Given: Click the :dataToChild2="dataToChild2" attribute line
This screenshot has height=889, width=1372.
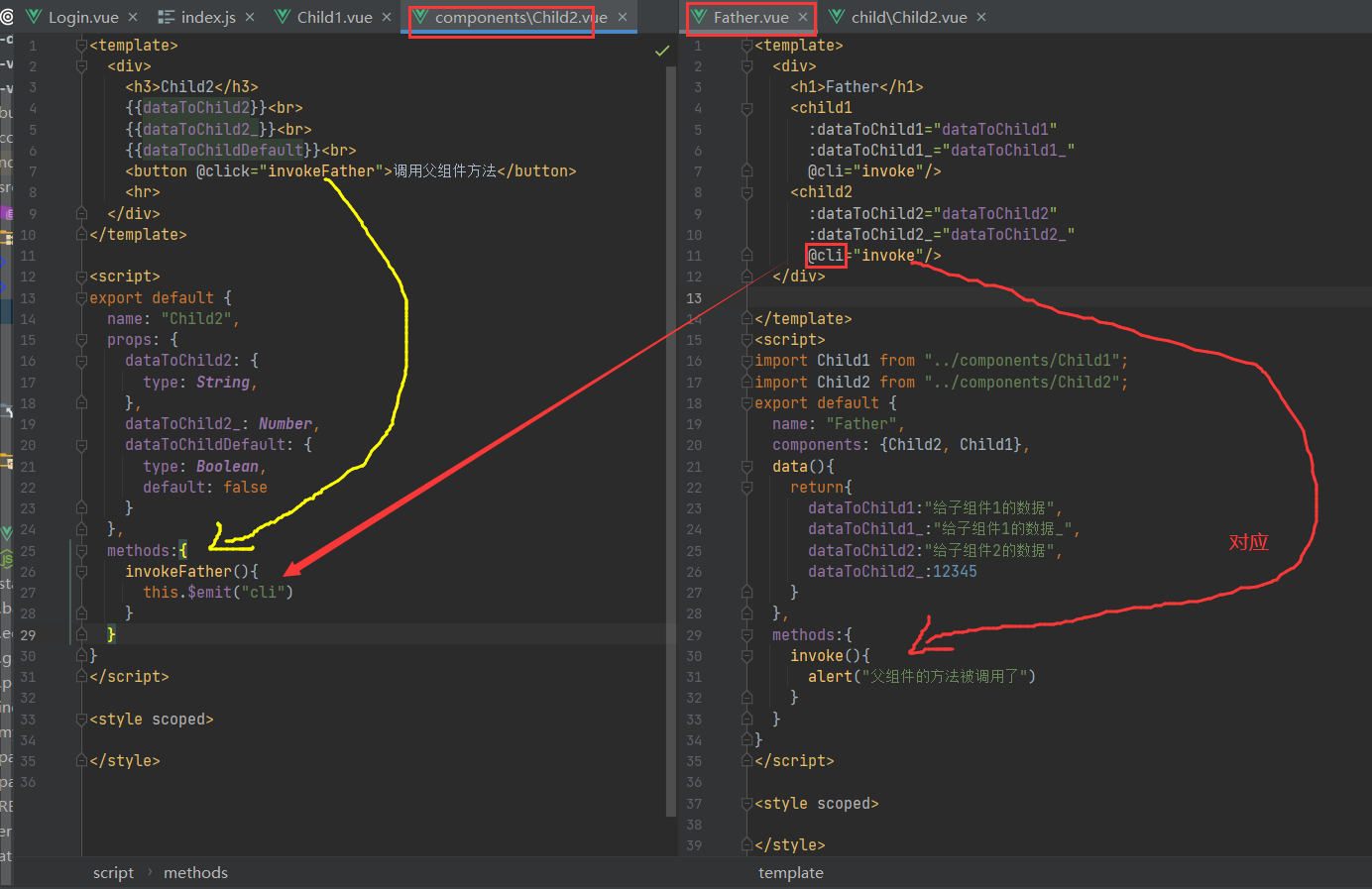Looking at the screenshot, I should pyautogui.click(x=933, y=214).
